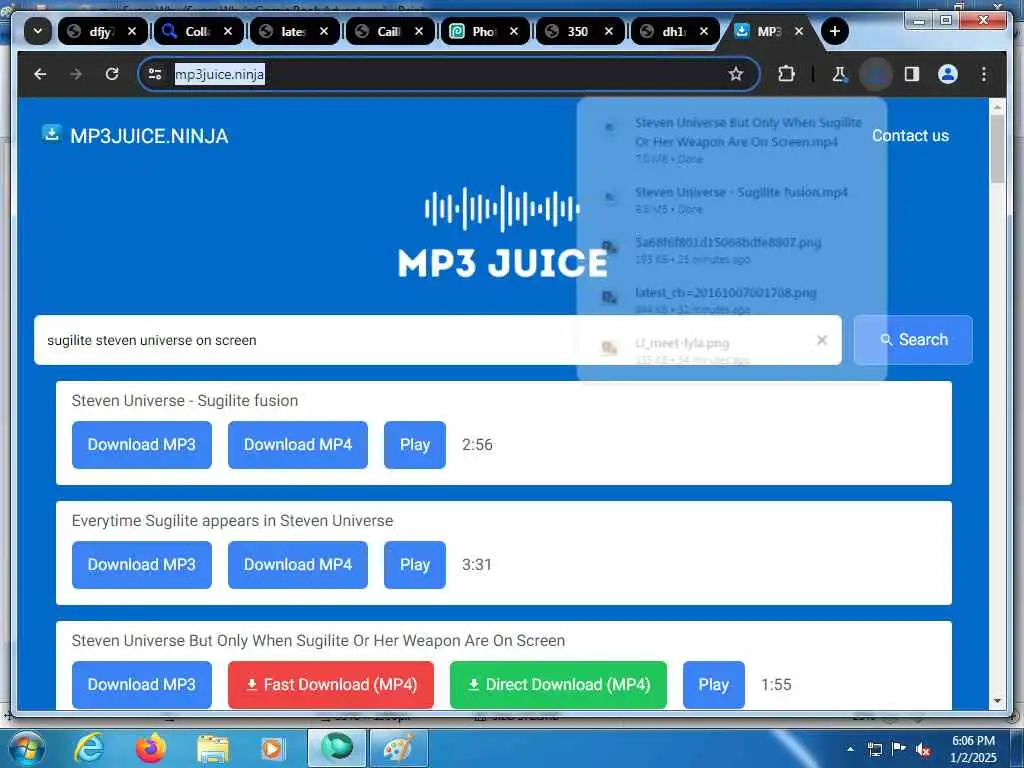
Task: Open the Contact us link
Action: [x=910, y=135]
